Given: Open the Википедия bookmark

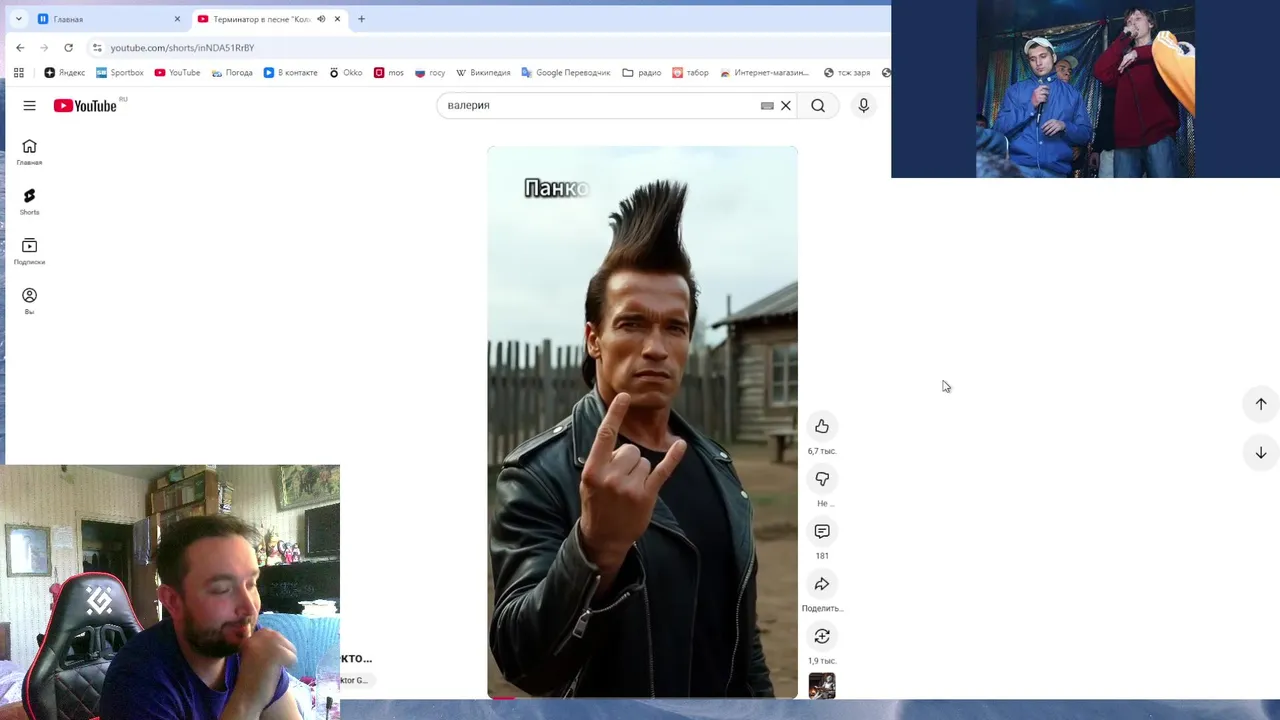Looking at the screenshot, I should click(x=483, y=72).
